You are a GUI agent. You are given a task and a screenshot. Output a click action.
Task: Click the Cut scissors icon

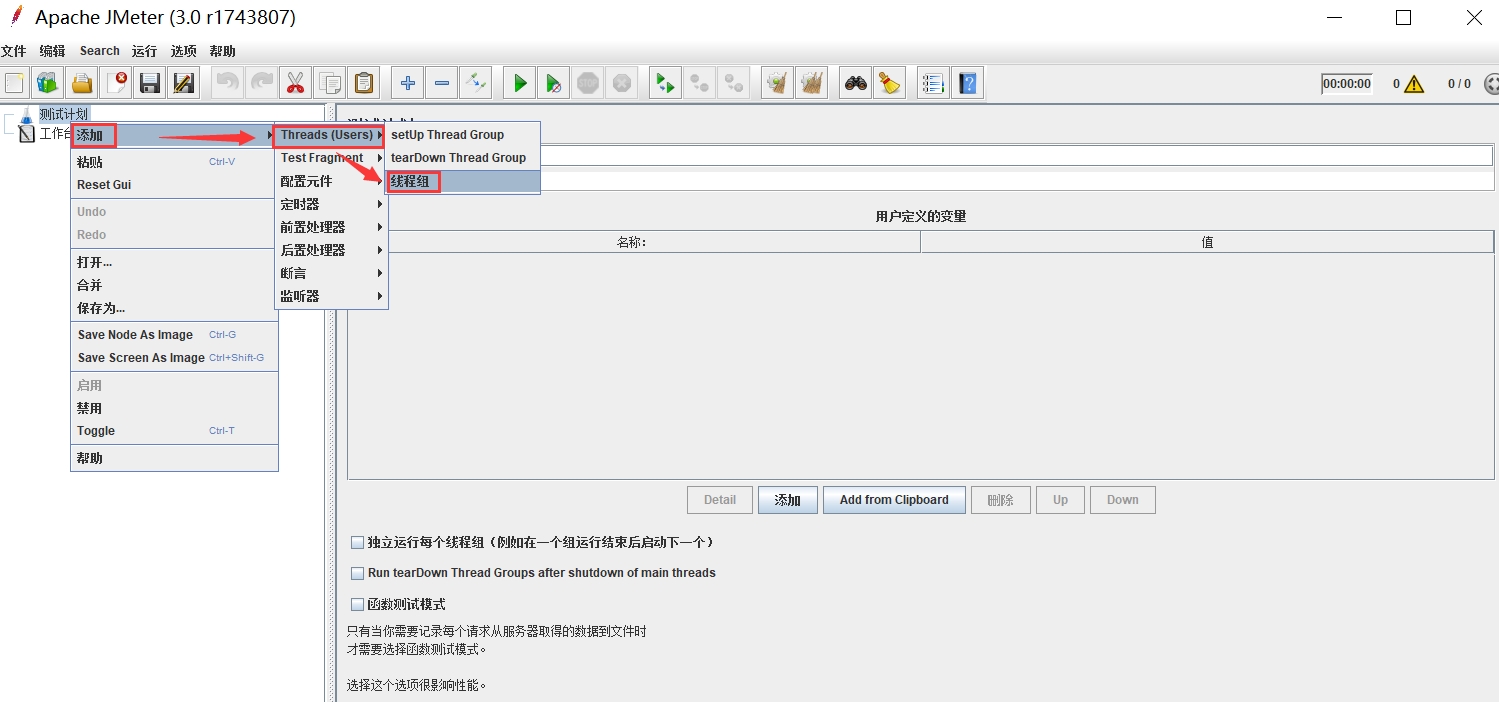pyautogui.click(x=296, y=82)
